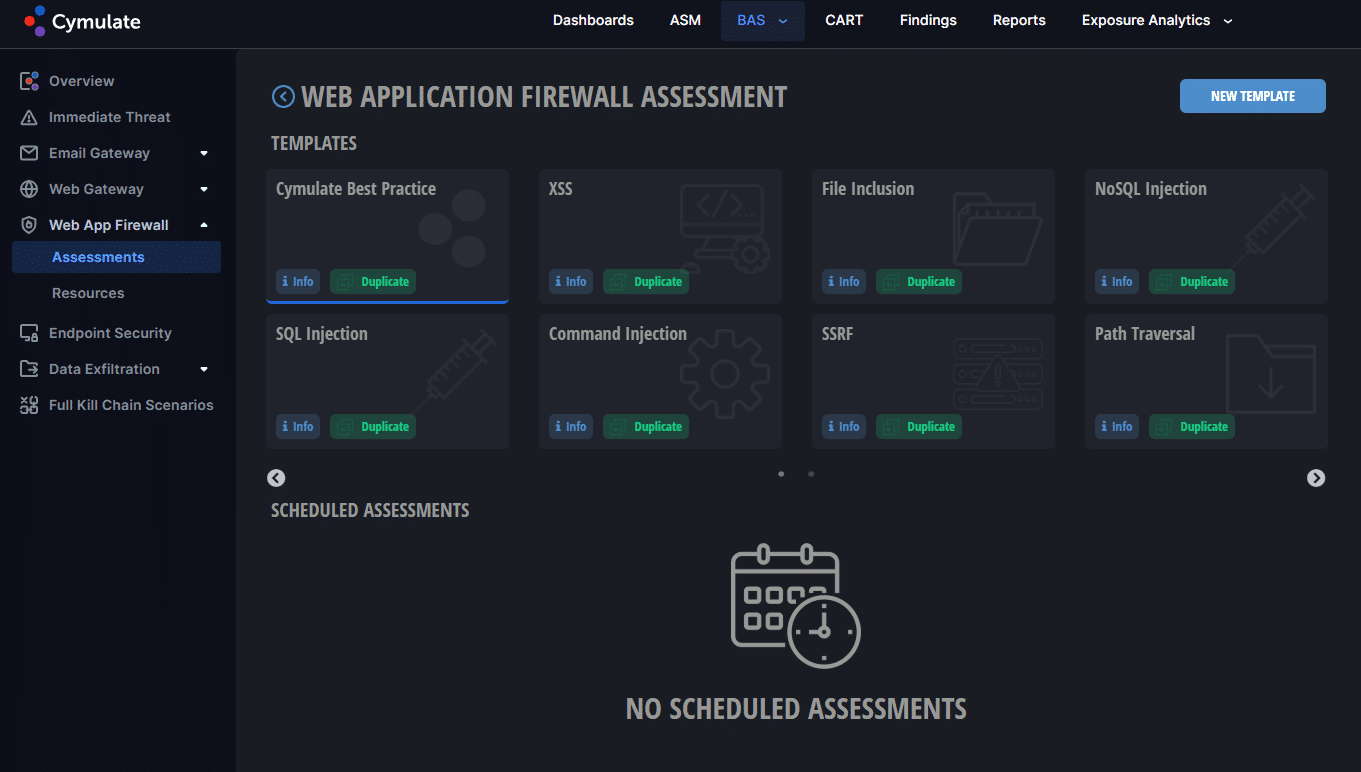The width and height of the screenshot is (1361, 772).
Task: Click the Cymulate logo
Action: (x=82, y=21)
